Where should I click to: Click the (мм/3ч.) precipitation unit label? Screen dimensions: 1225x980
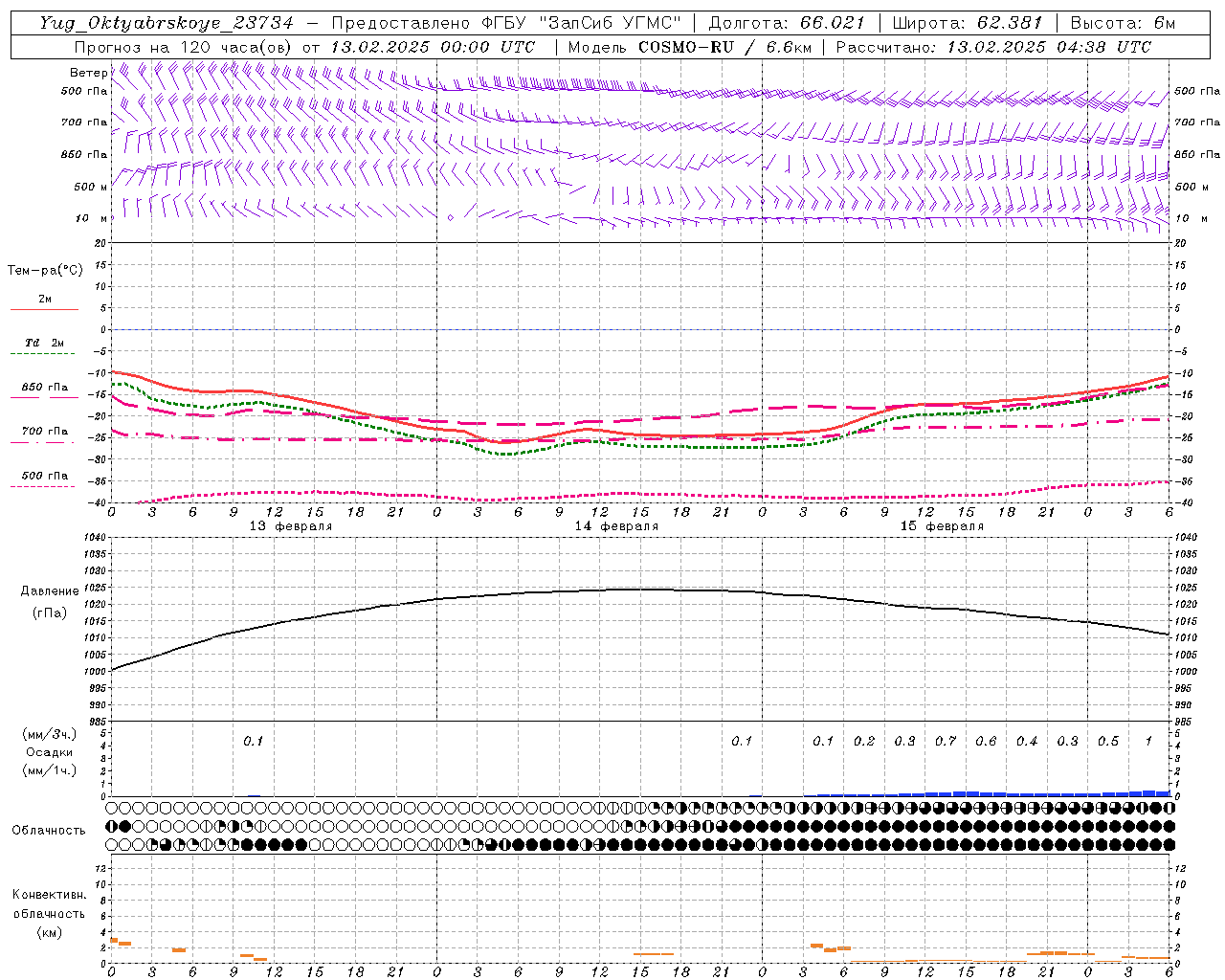[x=50, y=735]
